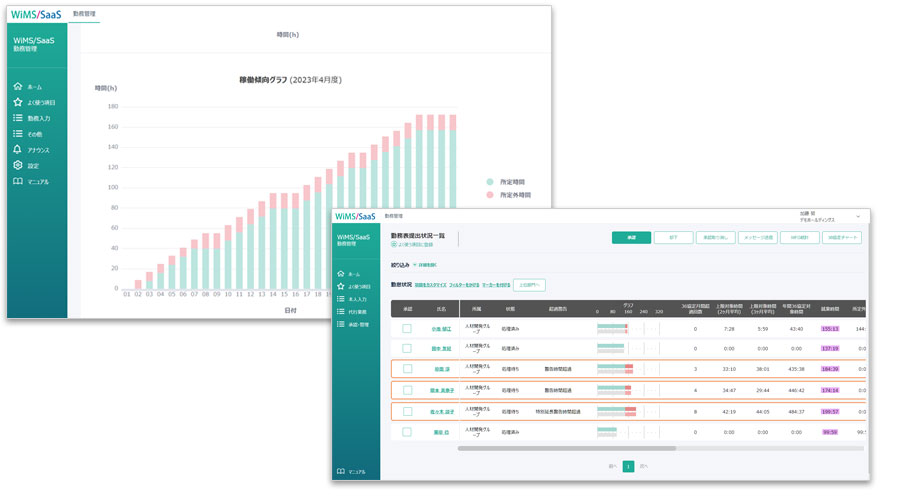This screenshot has height=500, width=900.
Task: Click 前へ previous page link
Action: (x=612, y=467)
